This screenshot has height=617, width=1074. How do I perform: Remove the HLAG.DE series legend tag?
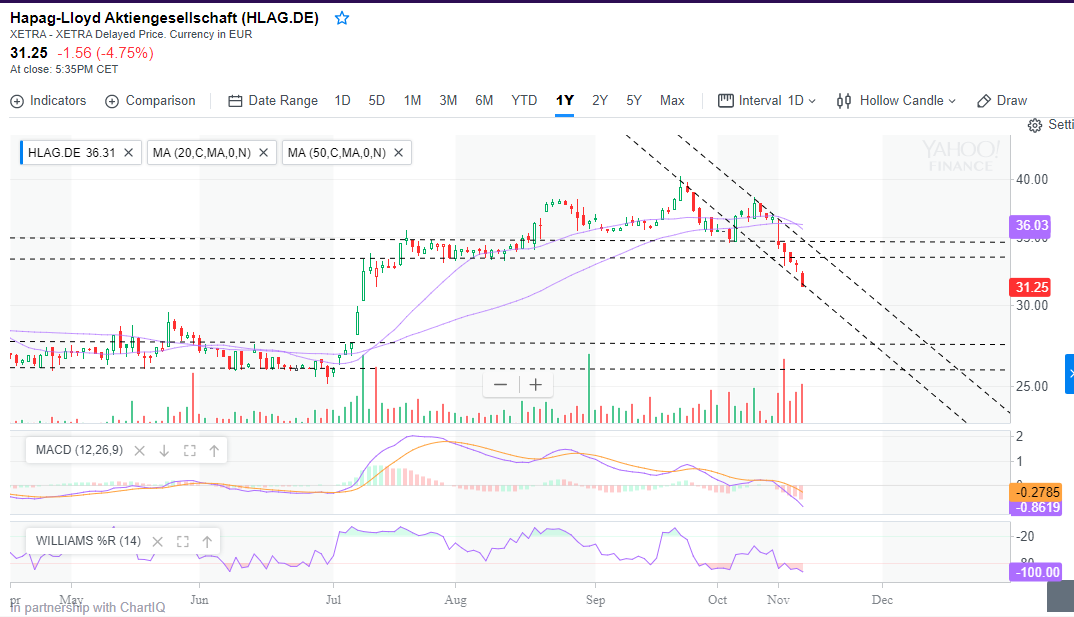coord(127,153)
